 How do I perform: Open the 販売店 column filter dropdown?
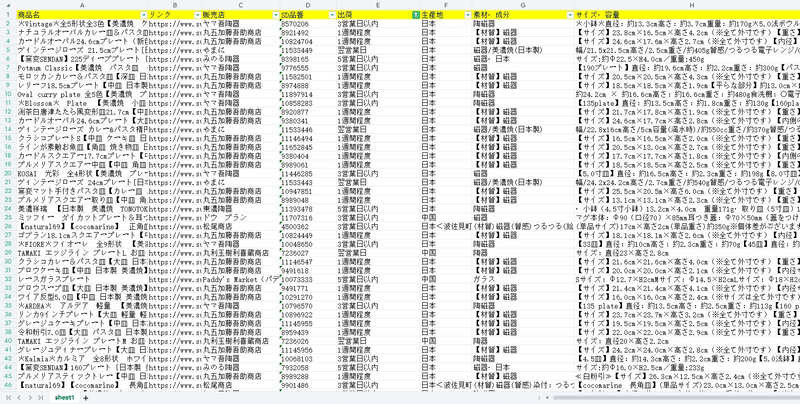(x=276, y=15)
